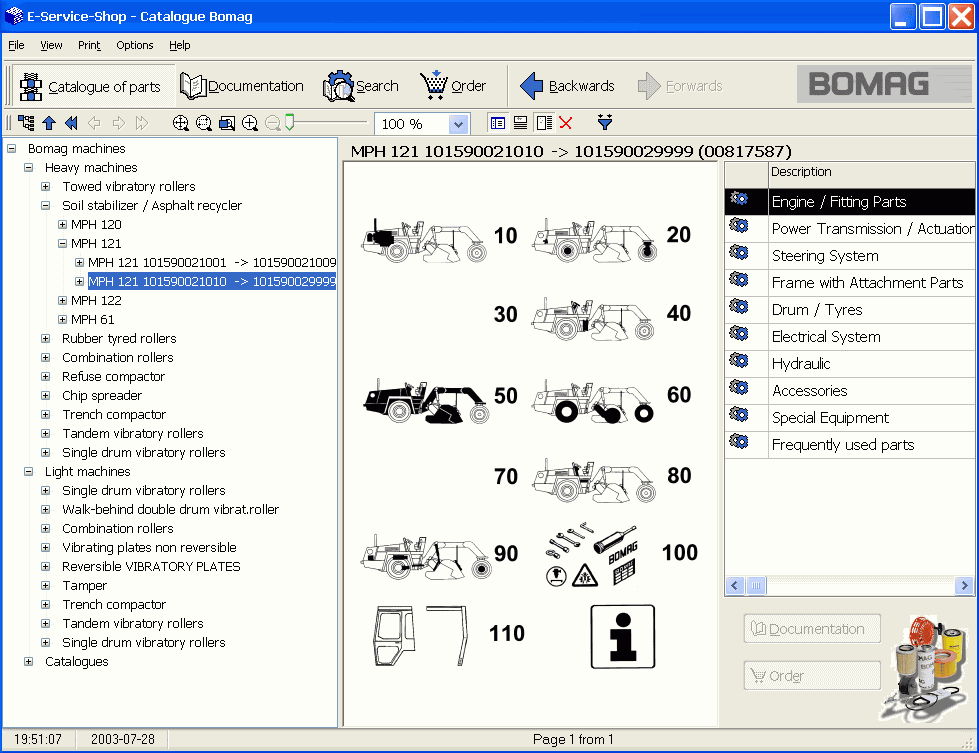The width and height of the screenshot is (979, 753).
Task: Click the information i icon
Action: [x=622, y=636]
